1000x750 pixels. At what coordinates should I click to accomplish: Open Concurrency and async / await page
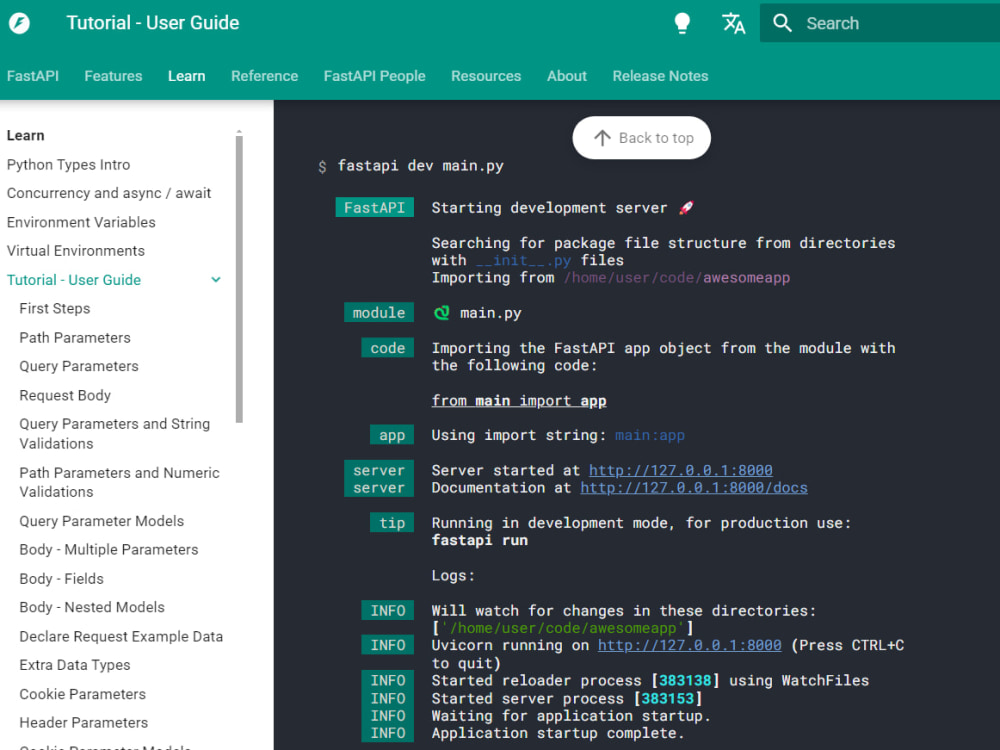point(109,193)
